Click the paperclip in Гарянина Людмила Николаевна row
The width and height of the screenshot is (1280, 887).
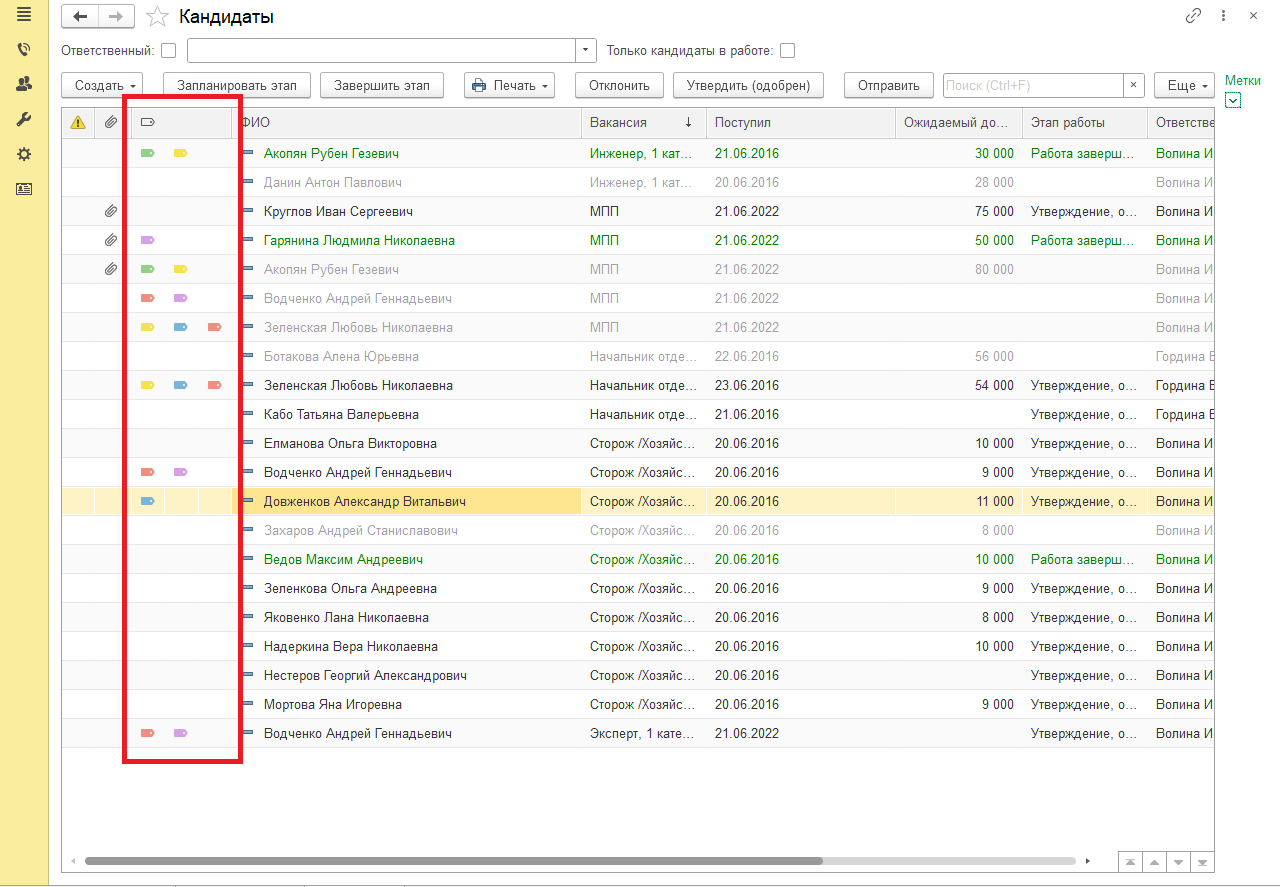[111, 241]
